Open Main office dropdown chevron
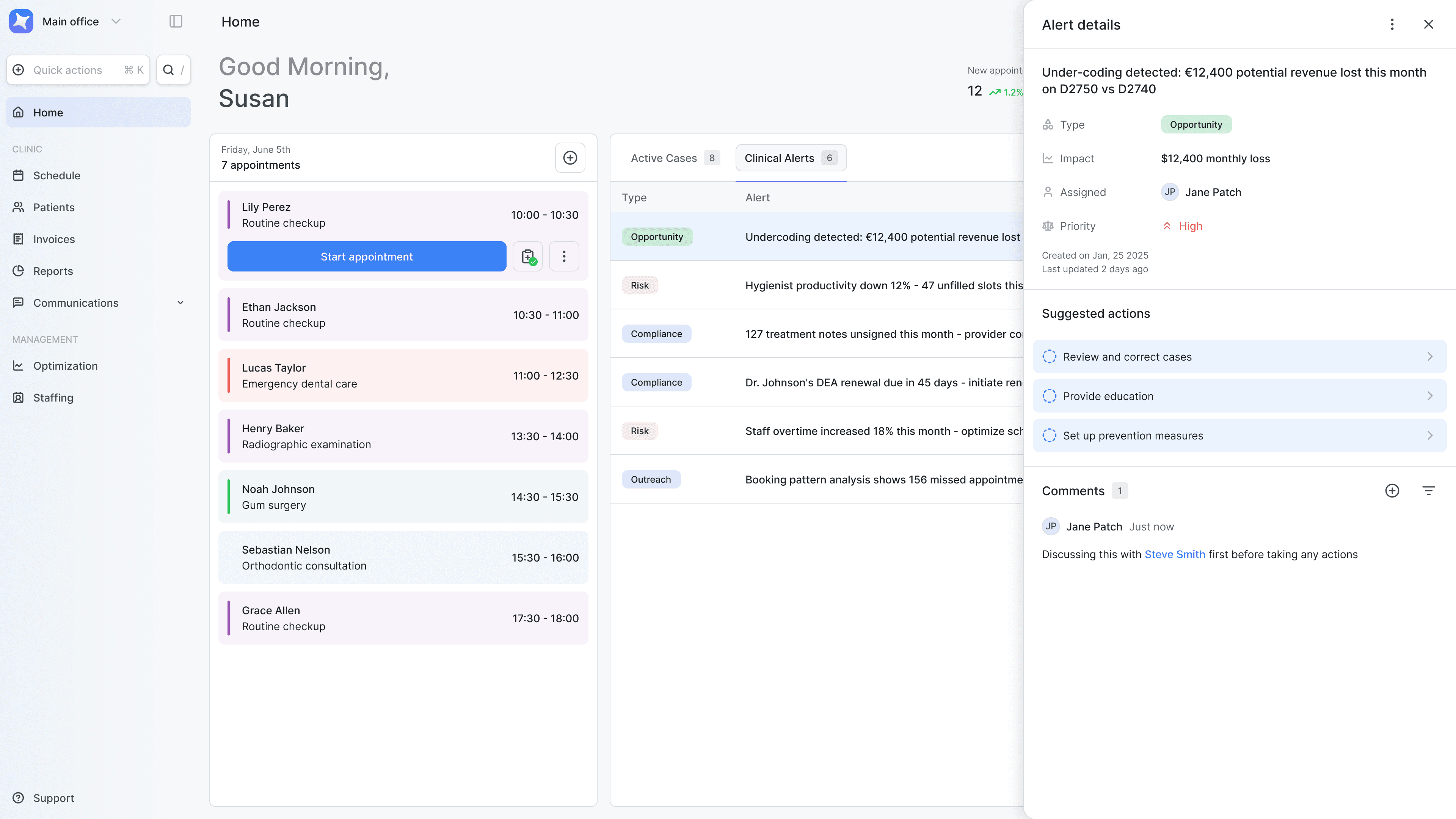 click(x=116, y=22)
